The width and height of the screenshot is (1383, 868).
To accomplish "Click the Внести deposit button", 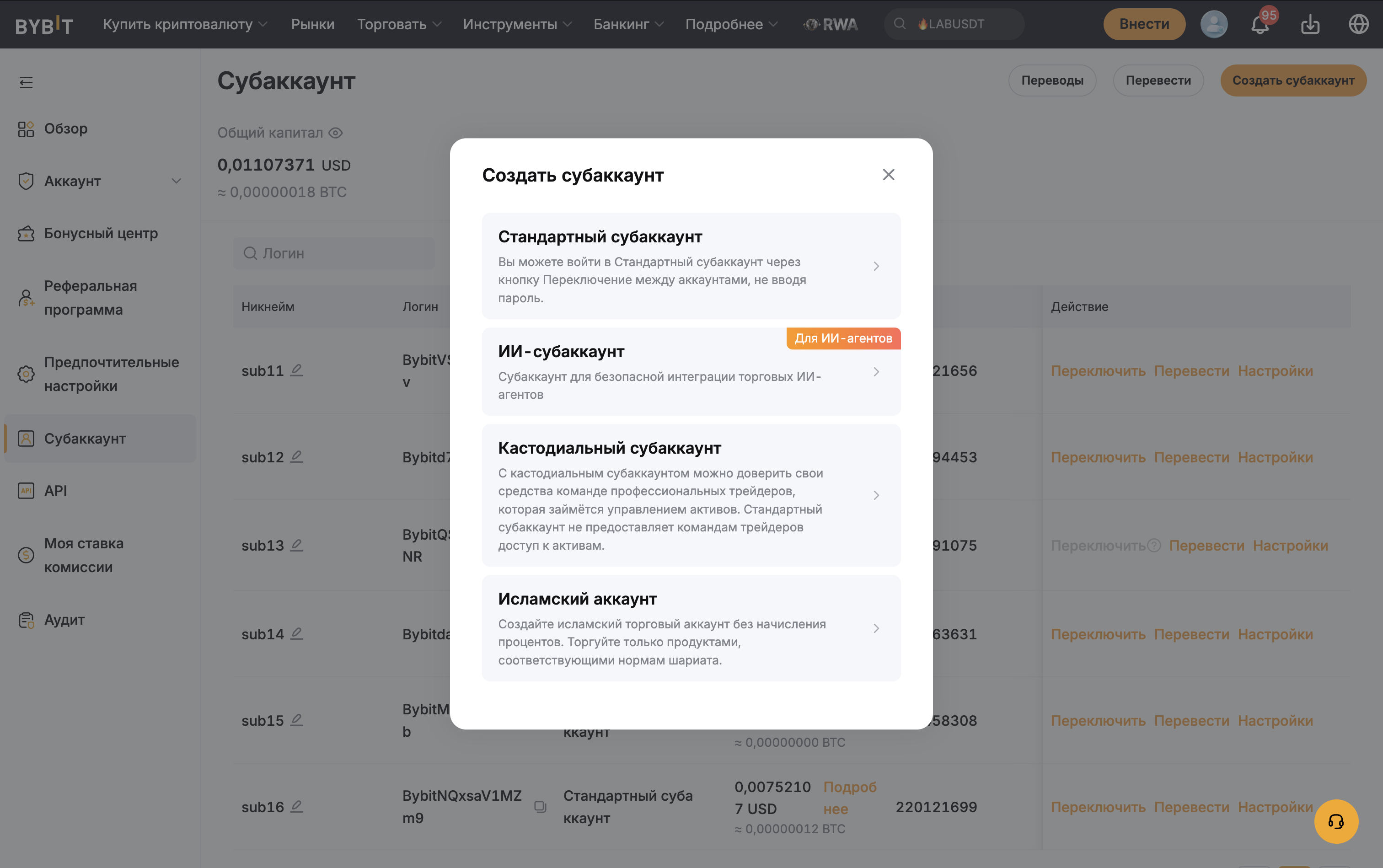I will (1144, 24).
